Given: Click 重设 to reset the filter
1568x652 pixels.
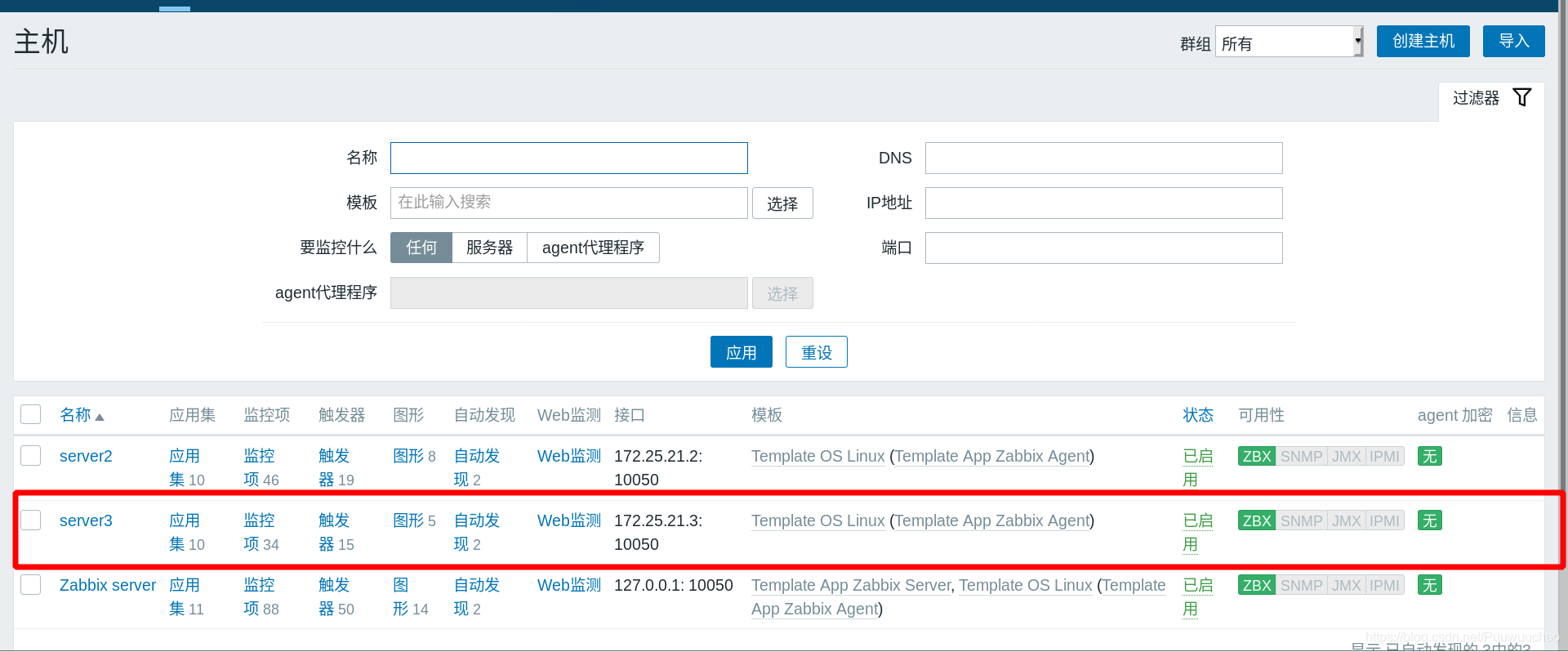Looking at the screenshot, I should coord(816,352).
